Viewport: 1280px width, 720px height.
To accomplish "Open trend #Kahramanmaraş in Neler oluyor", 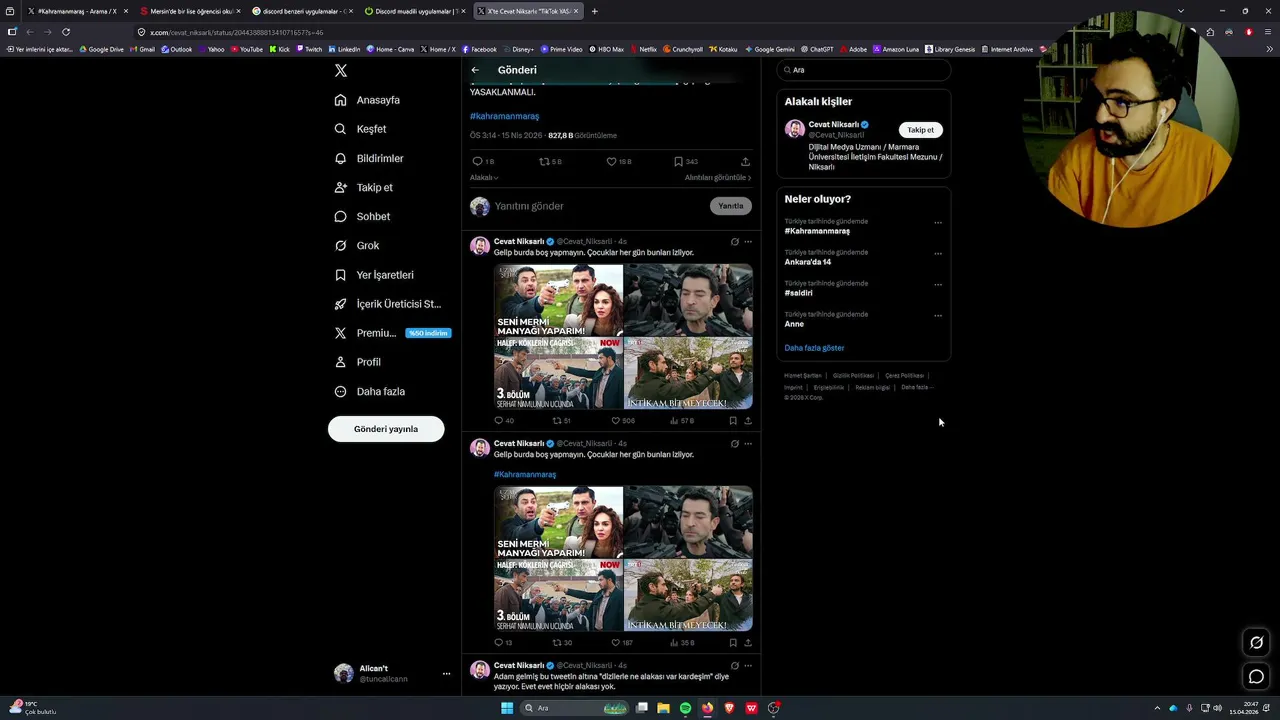I will coord(817,231).
